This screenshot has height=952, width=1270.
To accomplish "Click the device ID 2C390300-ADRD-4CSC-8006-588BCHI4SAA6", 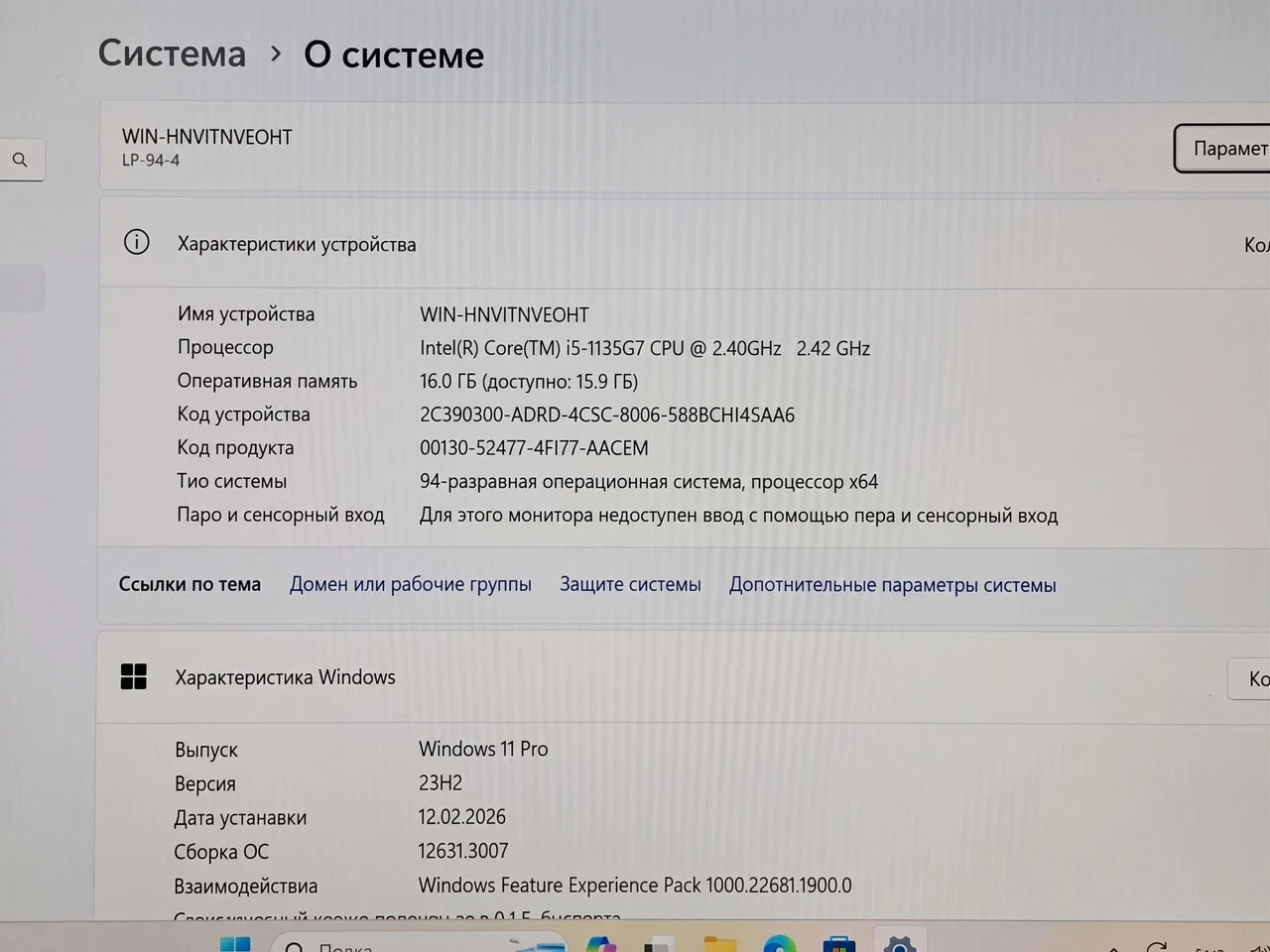I will 607,415.
